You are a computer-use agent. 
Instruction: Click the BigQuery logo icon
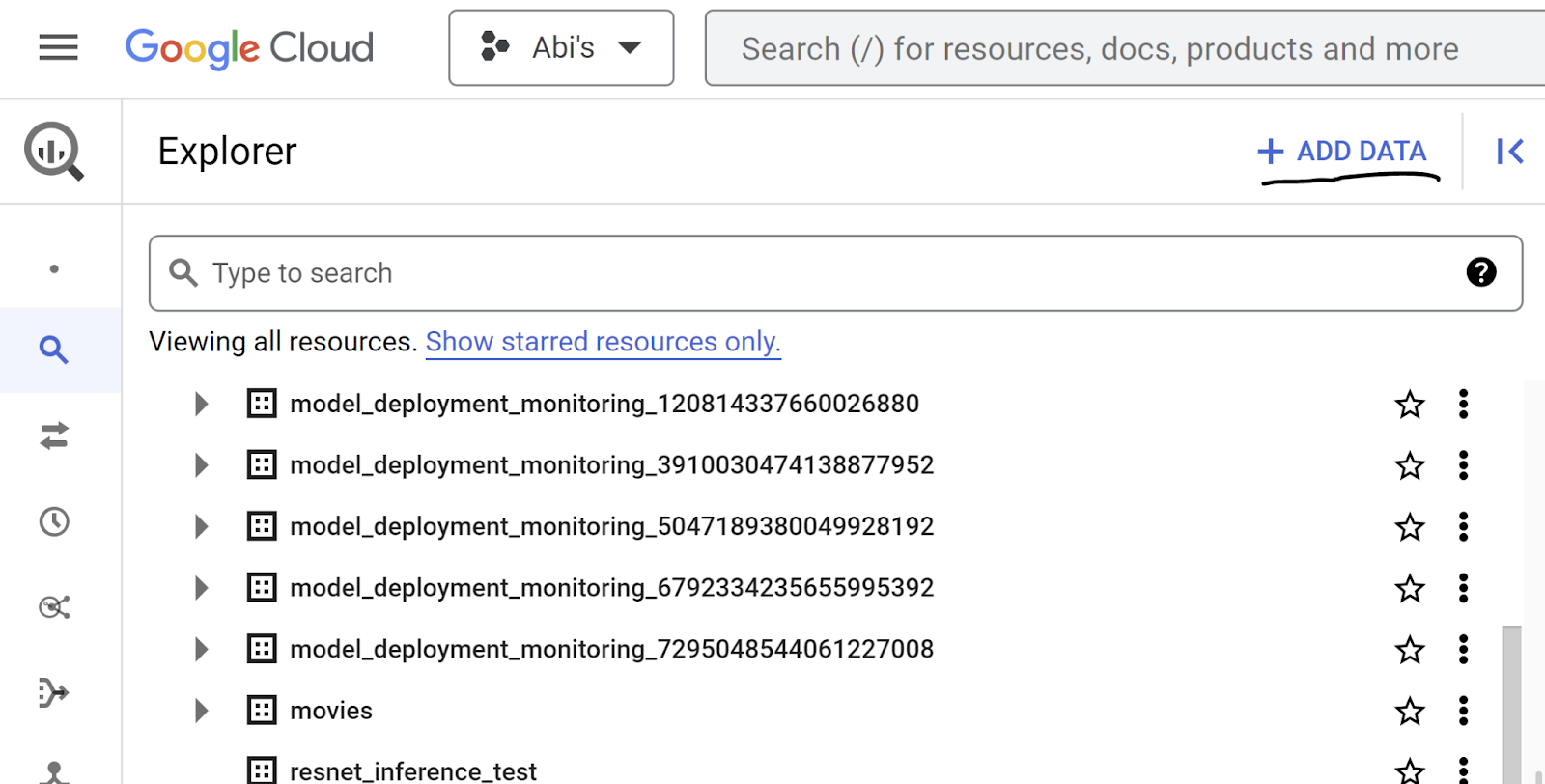pos(54,152)
